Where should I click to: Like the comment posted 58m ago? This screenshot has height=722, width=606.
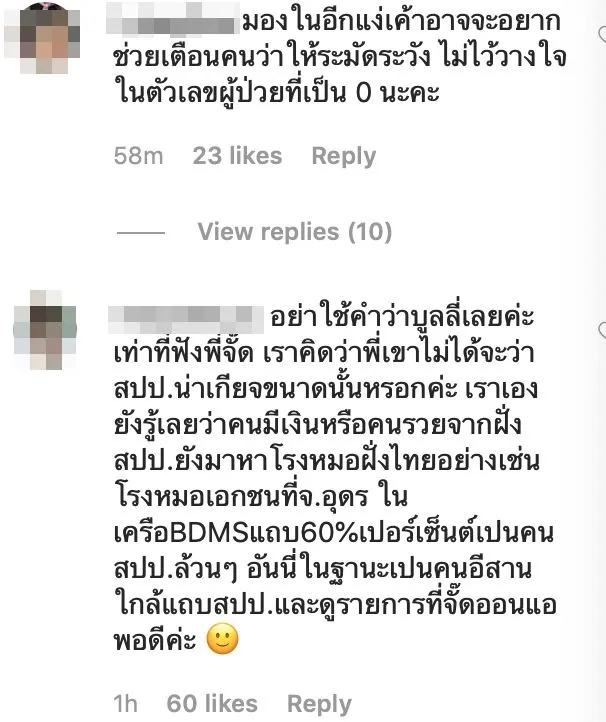pyautogui.click(x=602, y=34)
